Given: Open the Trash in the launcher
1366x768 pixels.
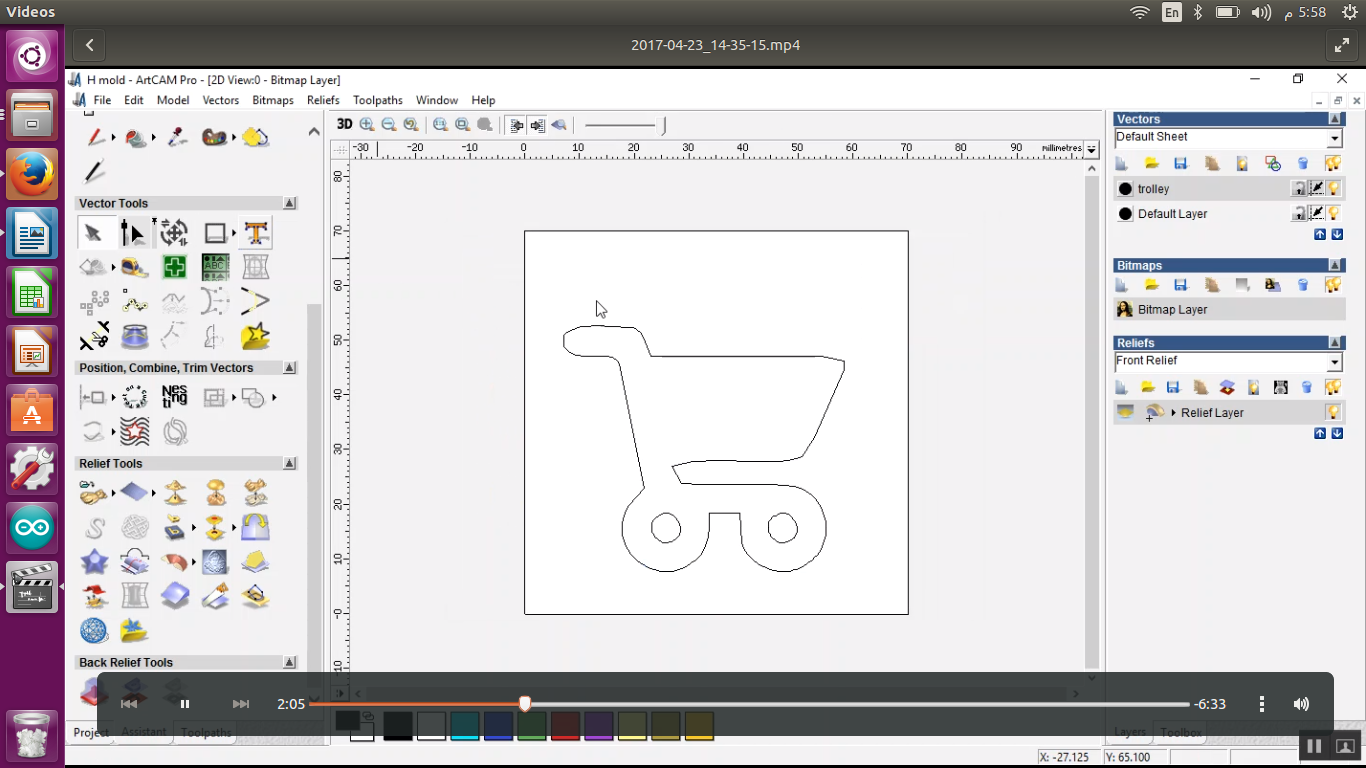Looking at the screenshot, I should tap(32, 736).
